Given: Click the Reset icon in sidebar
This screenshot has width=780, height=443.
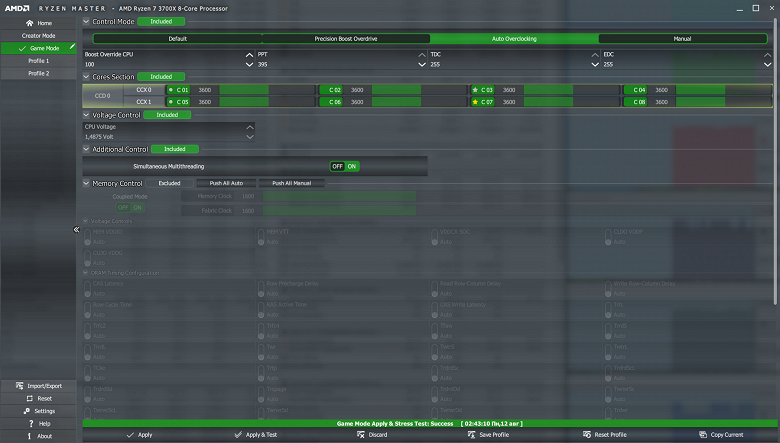Looking at the screenshot, I should 29,398.
